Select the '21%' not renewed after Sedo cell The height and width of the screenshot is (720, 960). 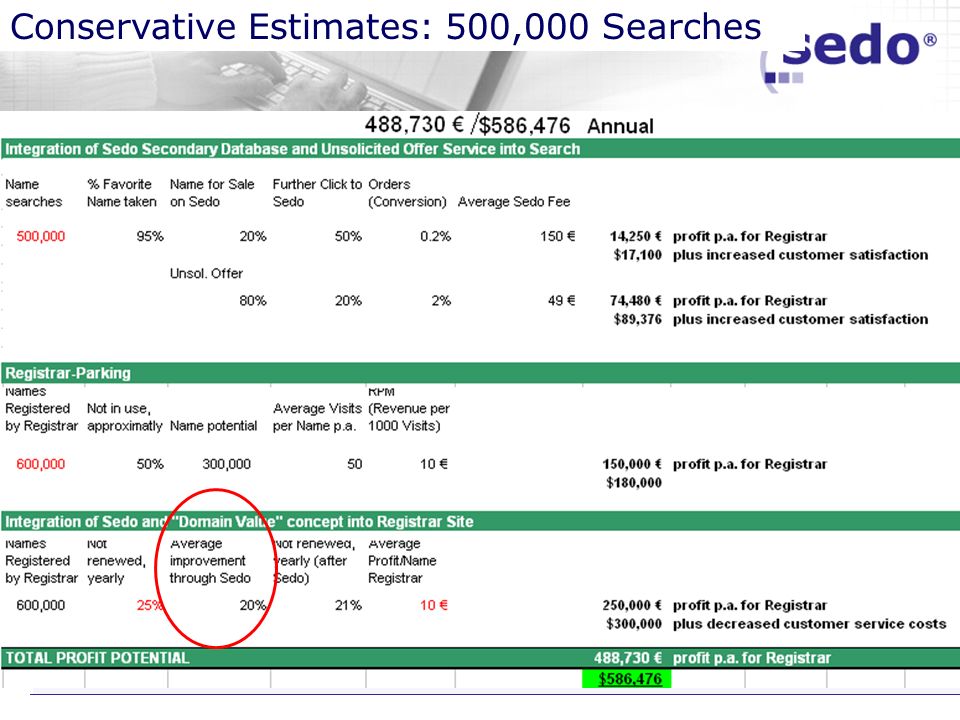(348, 605)
